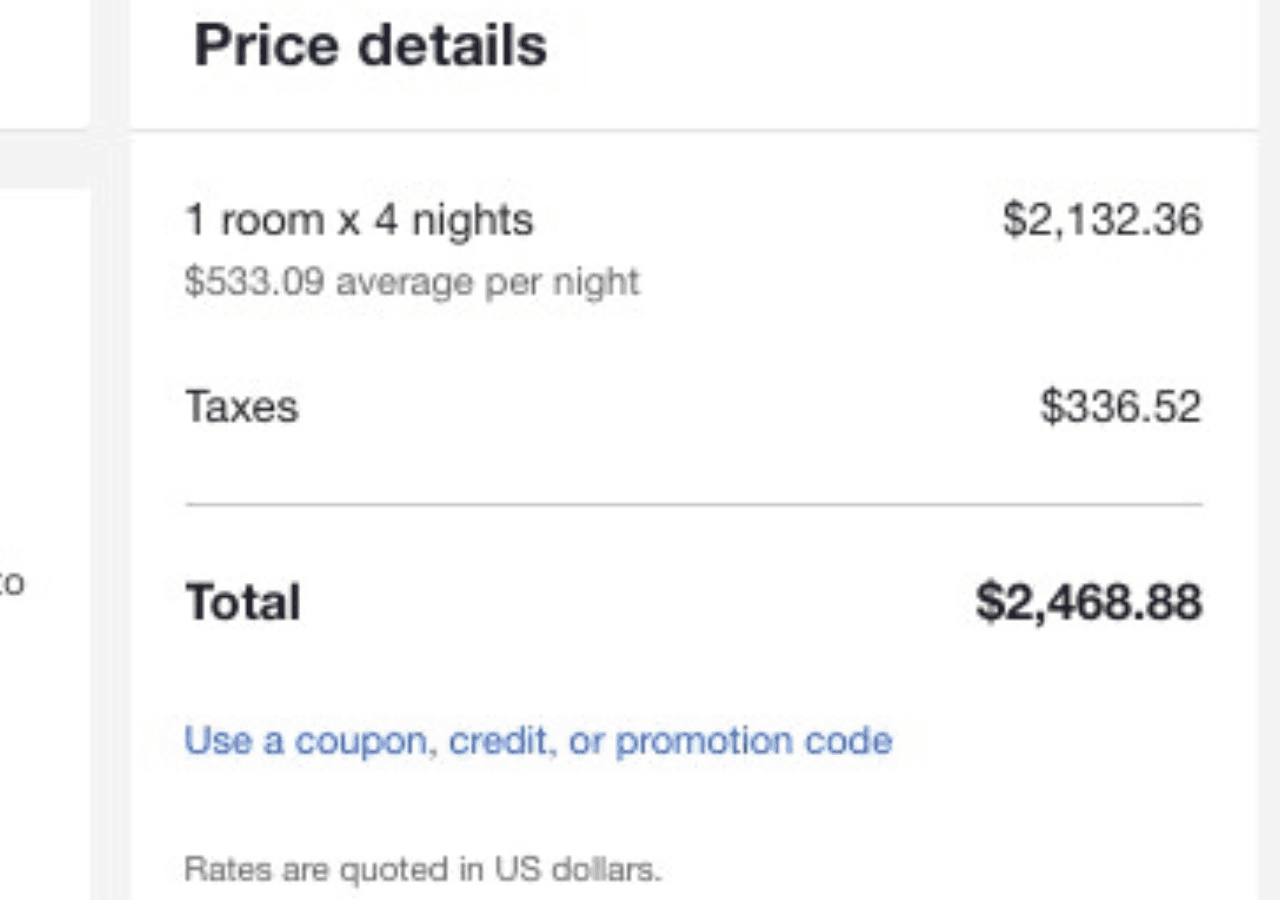Click the white card at top left corner
This screenshot has width=1280, height=900.
44,60
